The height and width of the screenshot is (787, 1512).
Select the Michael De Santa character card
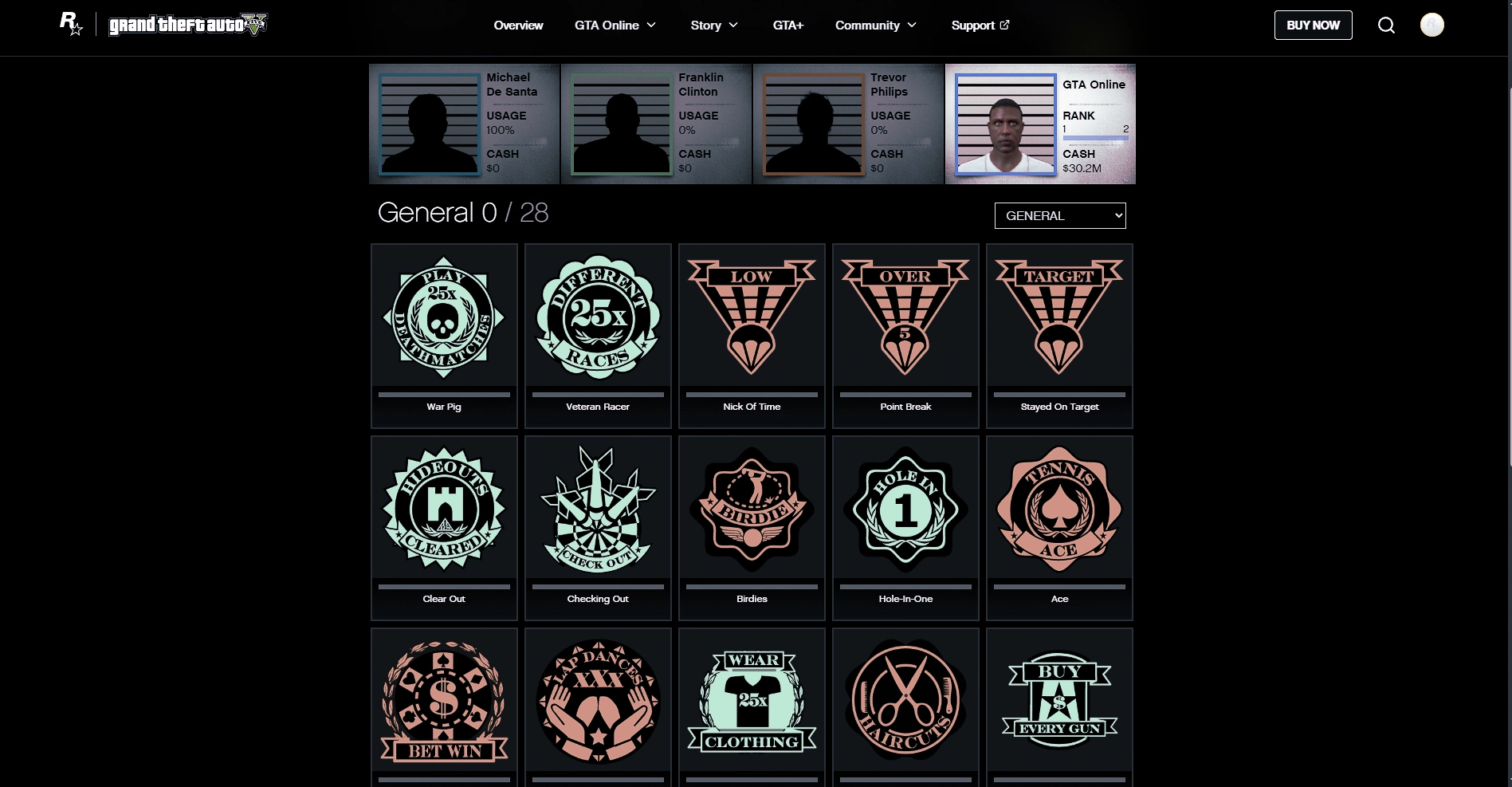point(465,124)
